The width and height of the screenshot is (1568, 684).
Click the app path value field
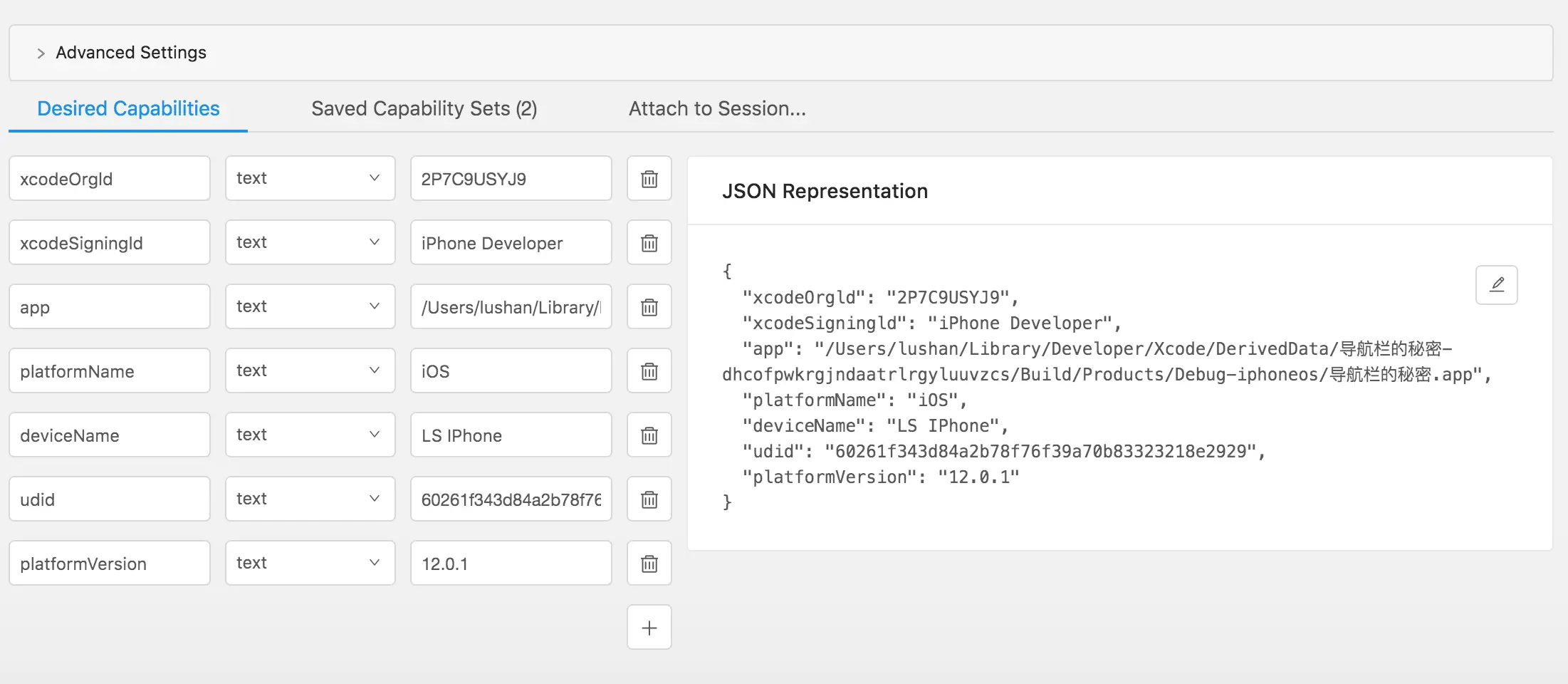(x=511, y=307)
